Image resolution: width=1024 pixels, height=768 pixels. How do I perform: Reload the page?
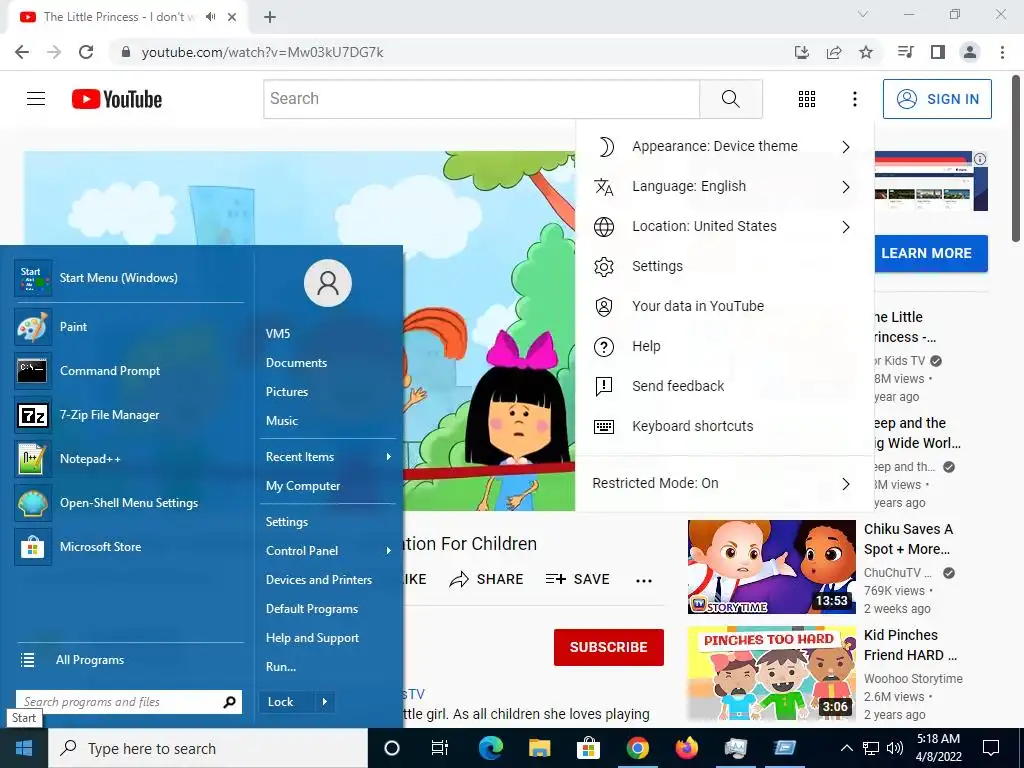click(86, 52)
